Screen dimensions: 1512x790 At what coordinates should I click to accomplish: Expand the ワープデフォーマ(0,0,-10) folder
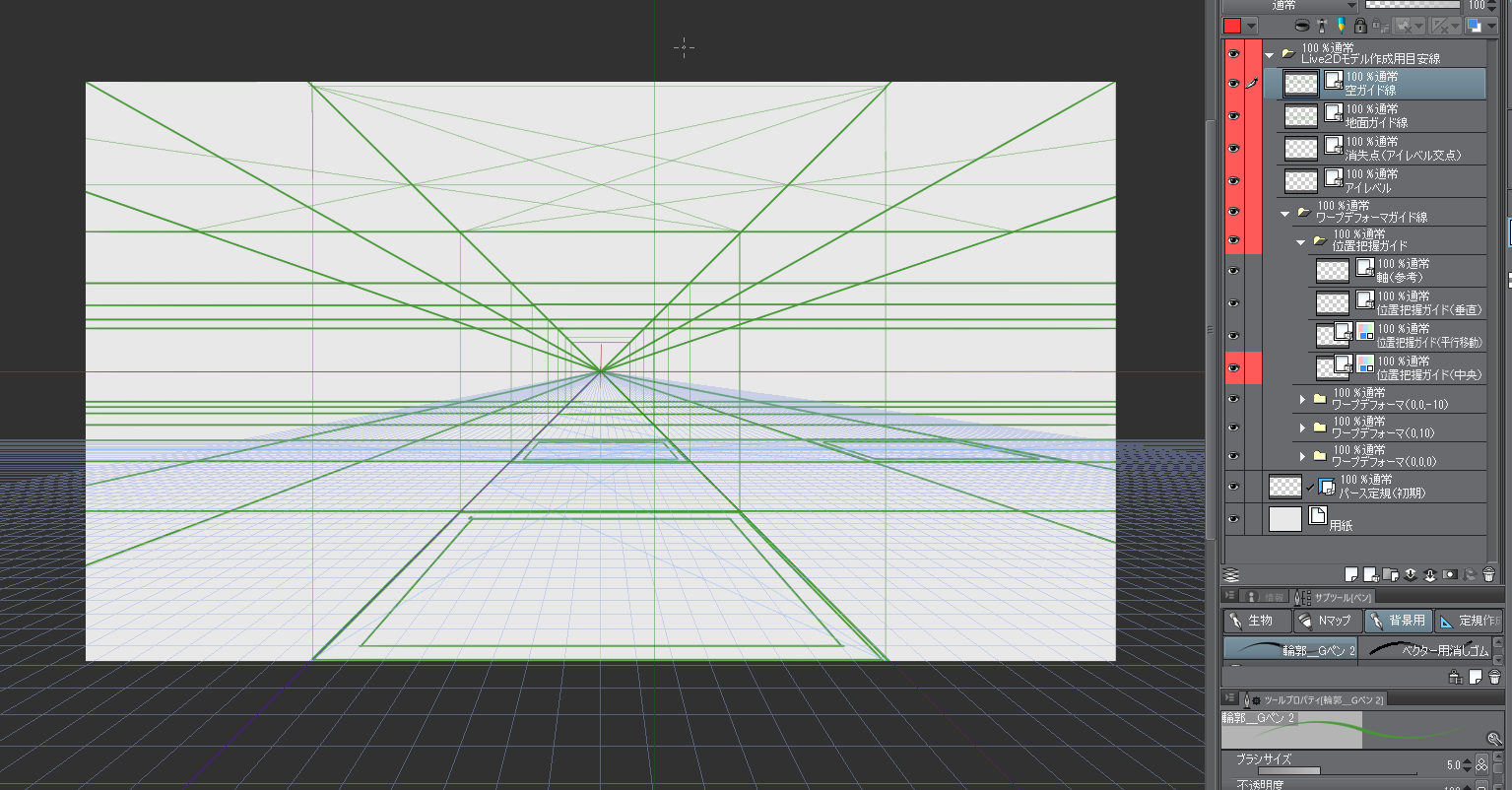pyautogui.click(x=1302, y=399)
